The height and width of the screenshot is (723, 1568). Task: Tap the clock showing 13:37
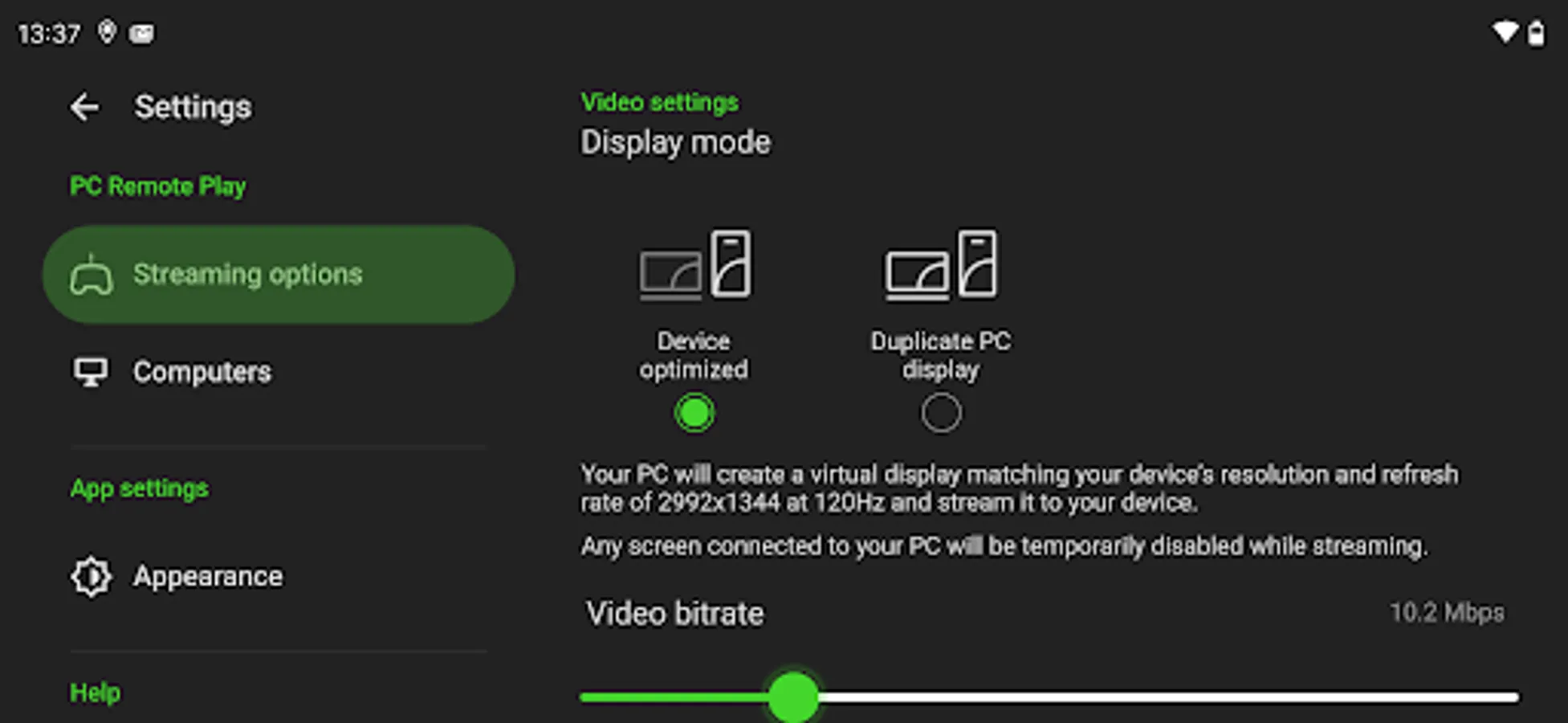coord(49,34)
